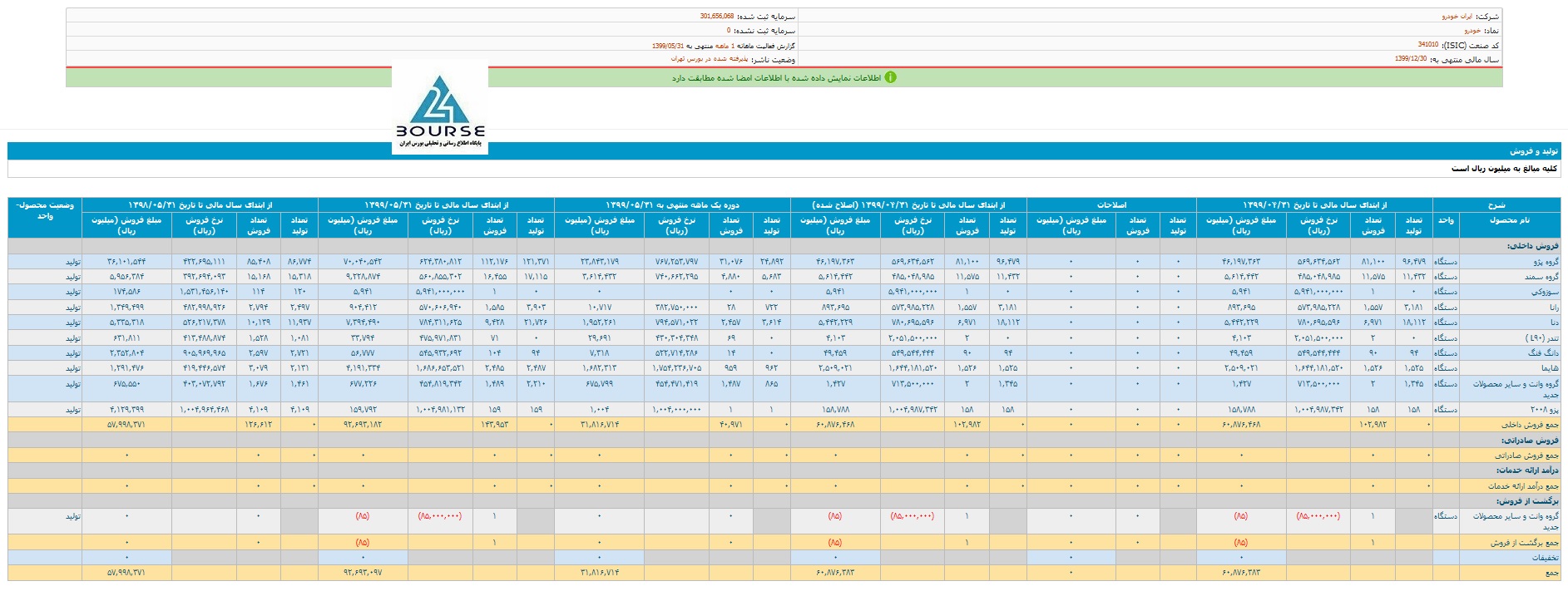Click the one-month sales count total ۴۰,۹۷۱
This screenshot has width=1568, height=591.
730,425
